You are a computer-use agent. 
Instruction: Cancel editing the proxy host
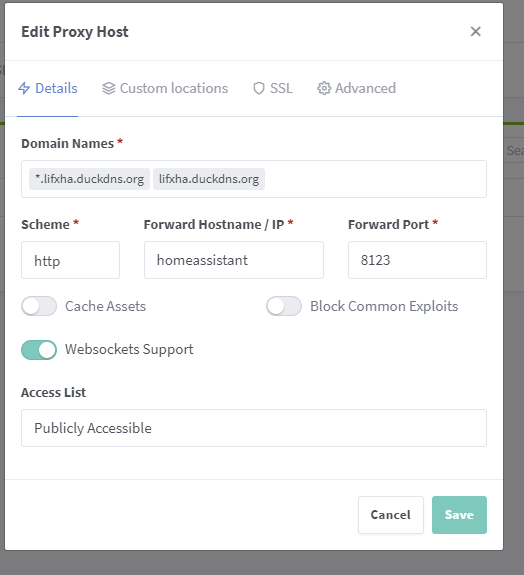coord(391,515)
